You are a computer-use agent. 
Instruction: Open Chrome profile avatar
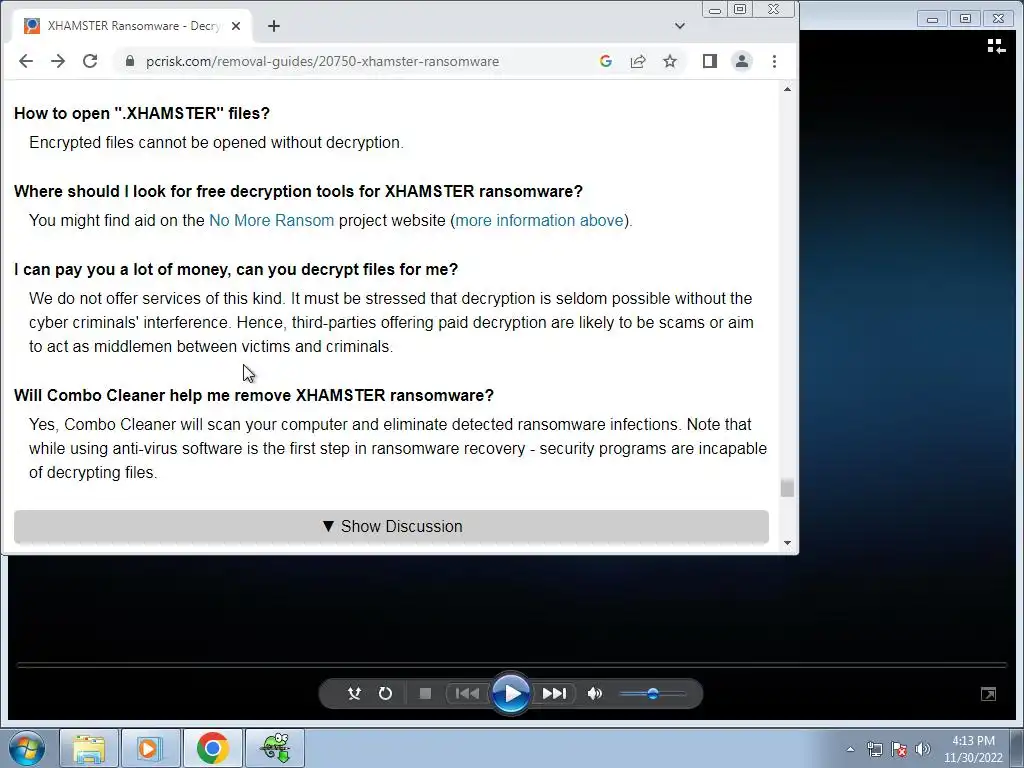tap(742, 61)
